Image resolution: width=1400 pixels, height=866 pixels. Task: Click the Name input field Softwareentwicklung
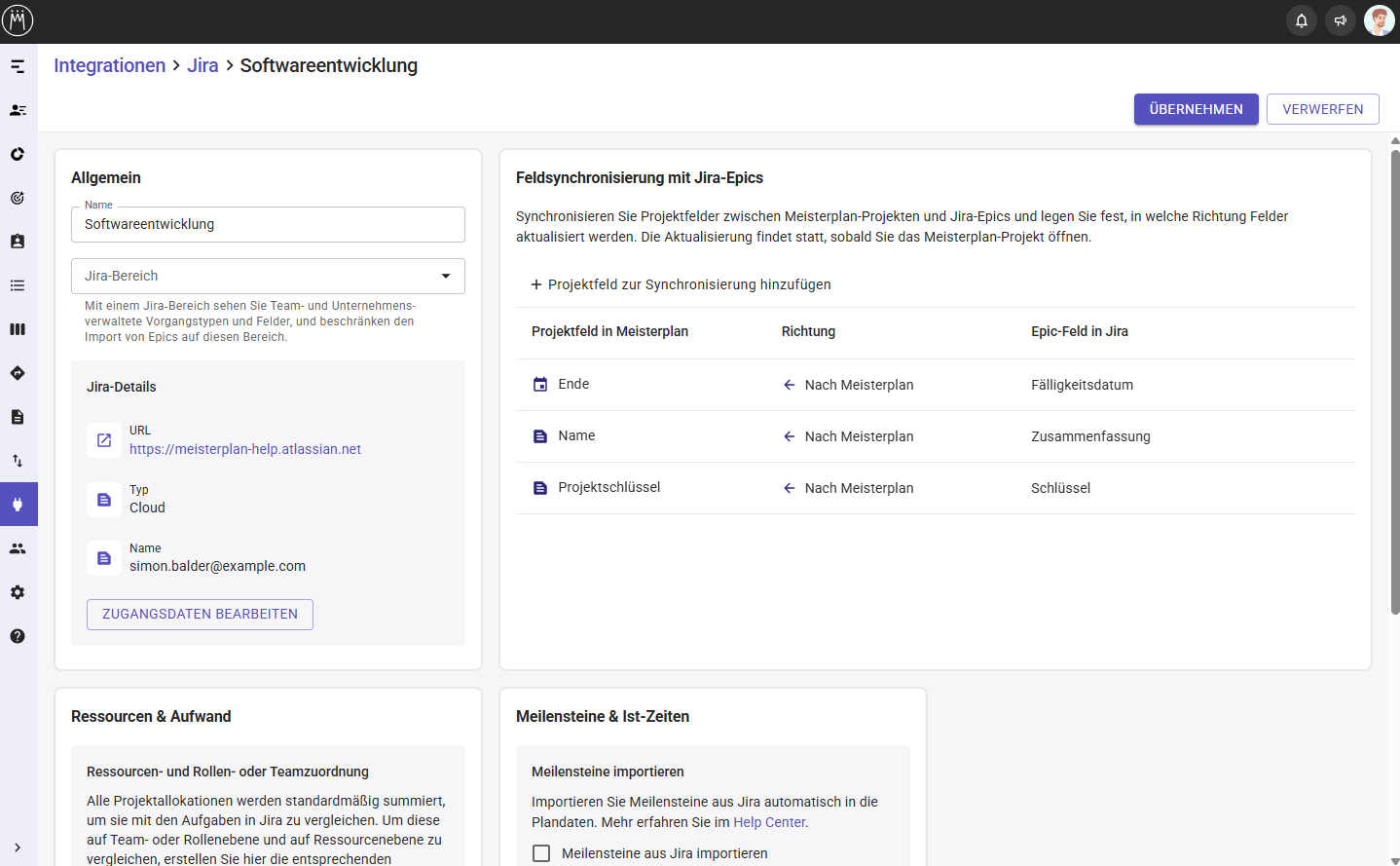click(268, 224)
